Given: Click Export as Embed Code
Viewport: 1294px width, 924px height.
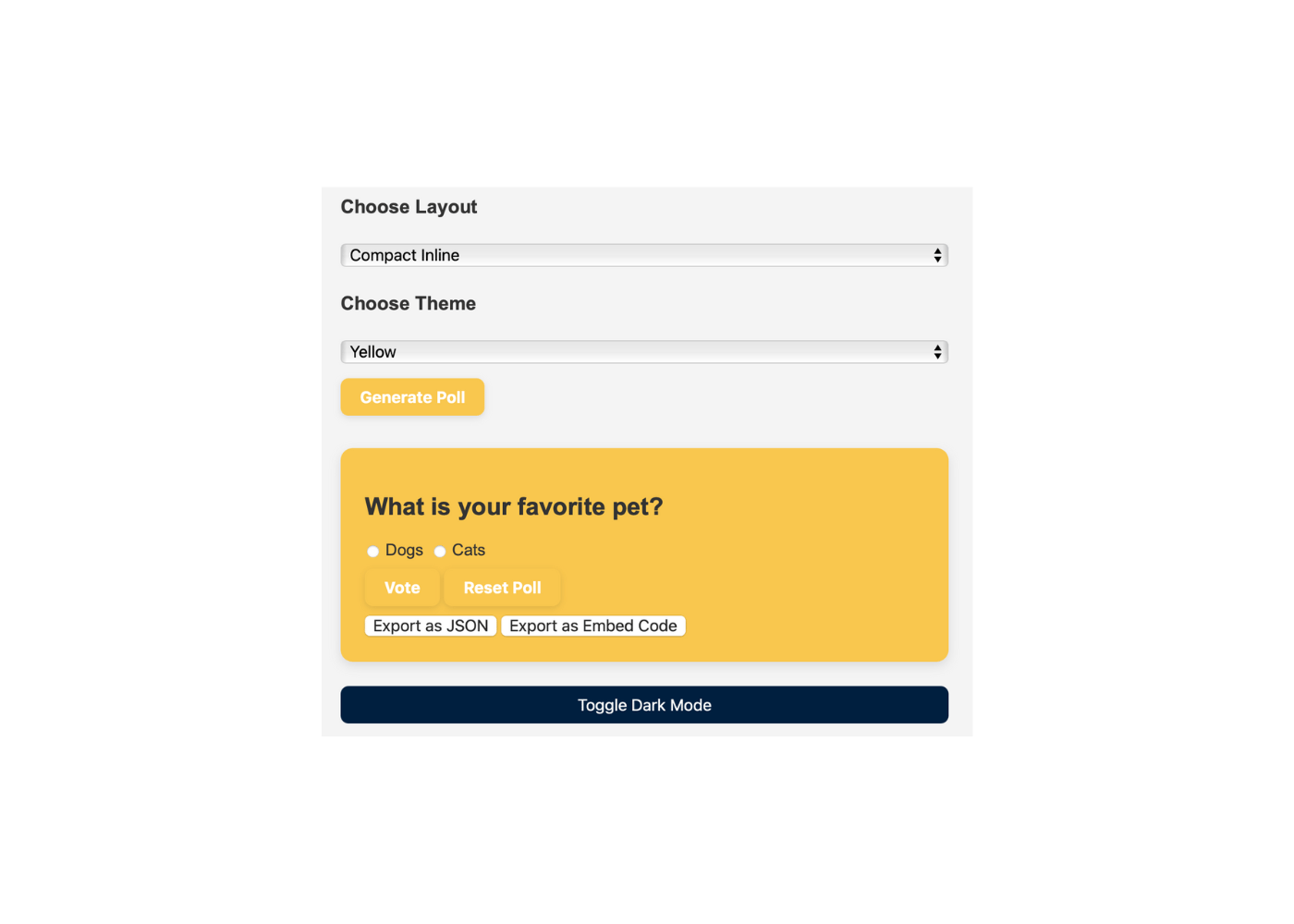Looking at the screenshot, I should click(592, 626).
